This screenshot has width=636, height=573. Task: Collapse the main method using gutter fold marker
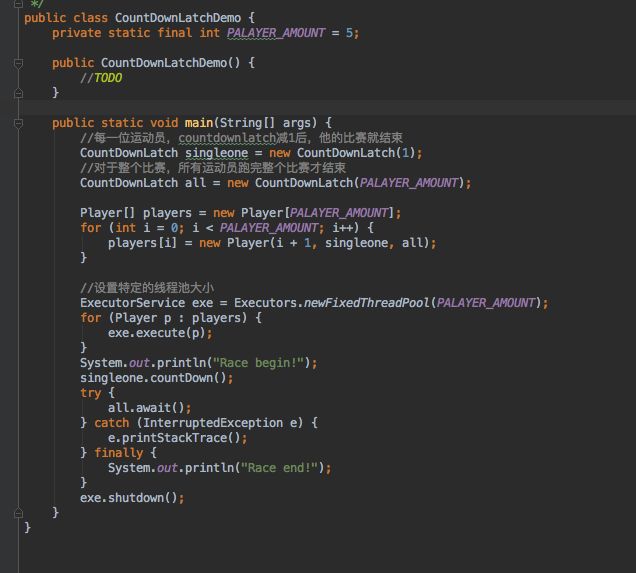click(18, 123)
